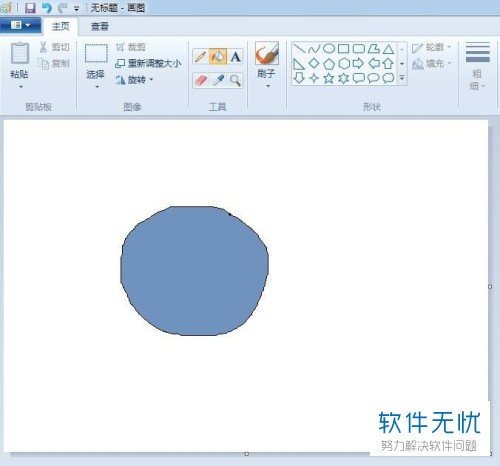500x466 pixels.
Task: Select the Eraser tool
Action: (200, 80)
